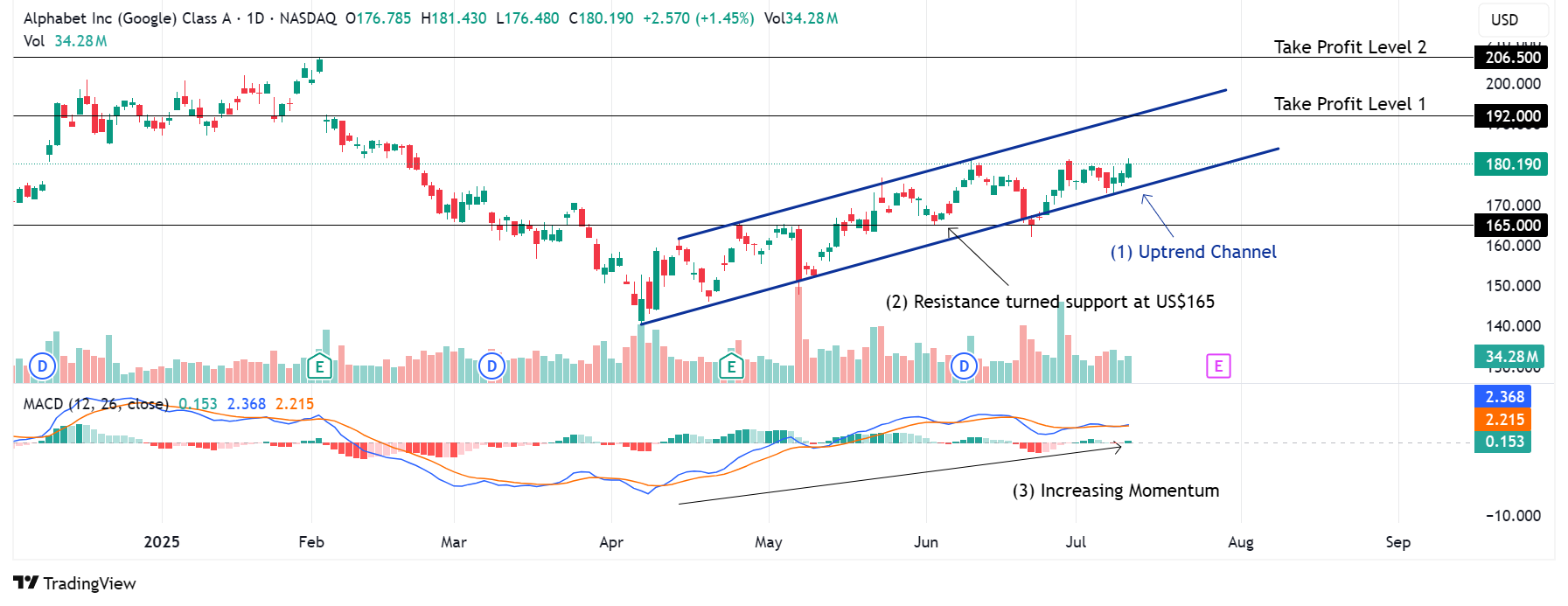Image resolution: width=1568 pixels, height=606 pixels.
Task: Click the L176.480 low value
Action: tap(527, 18)
